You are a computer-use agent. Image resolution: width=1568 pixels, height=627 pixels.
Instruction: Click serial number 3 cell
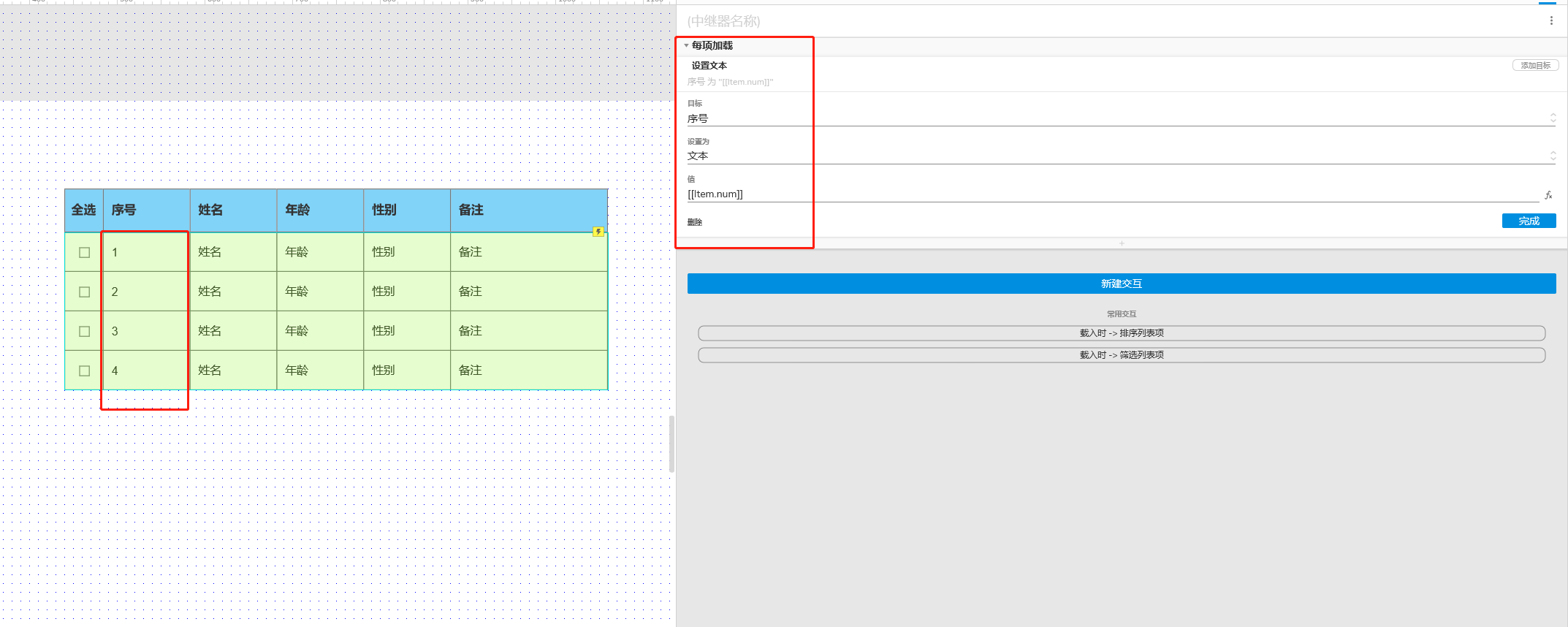pos(145,331)
